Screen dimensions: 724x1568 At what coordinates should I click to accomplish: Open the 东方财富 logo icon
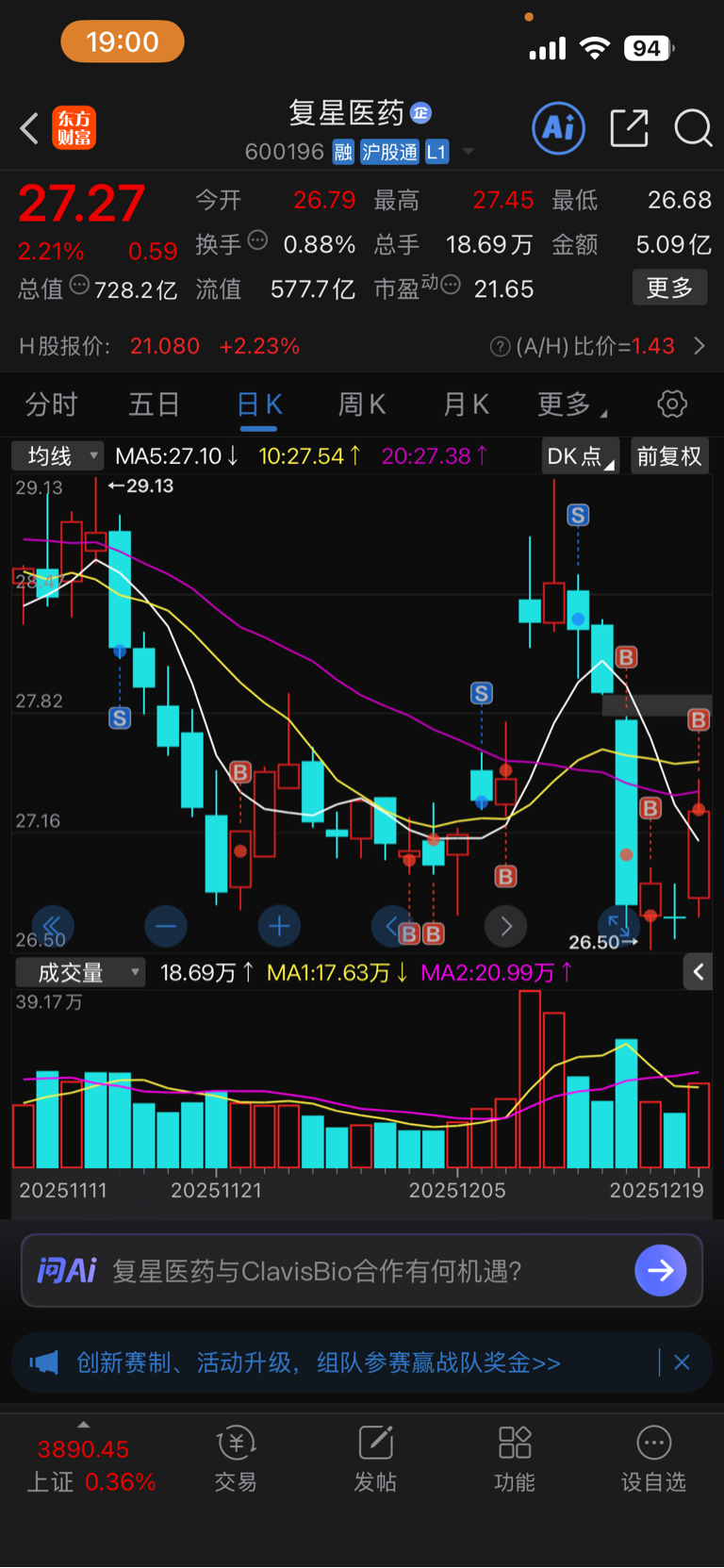click(74, 128)
